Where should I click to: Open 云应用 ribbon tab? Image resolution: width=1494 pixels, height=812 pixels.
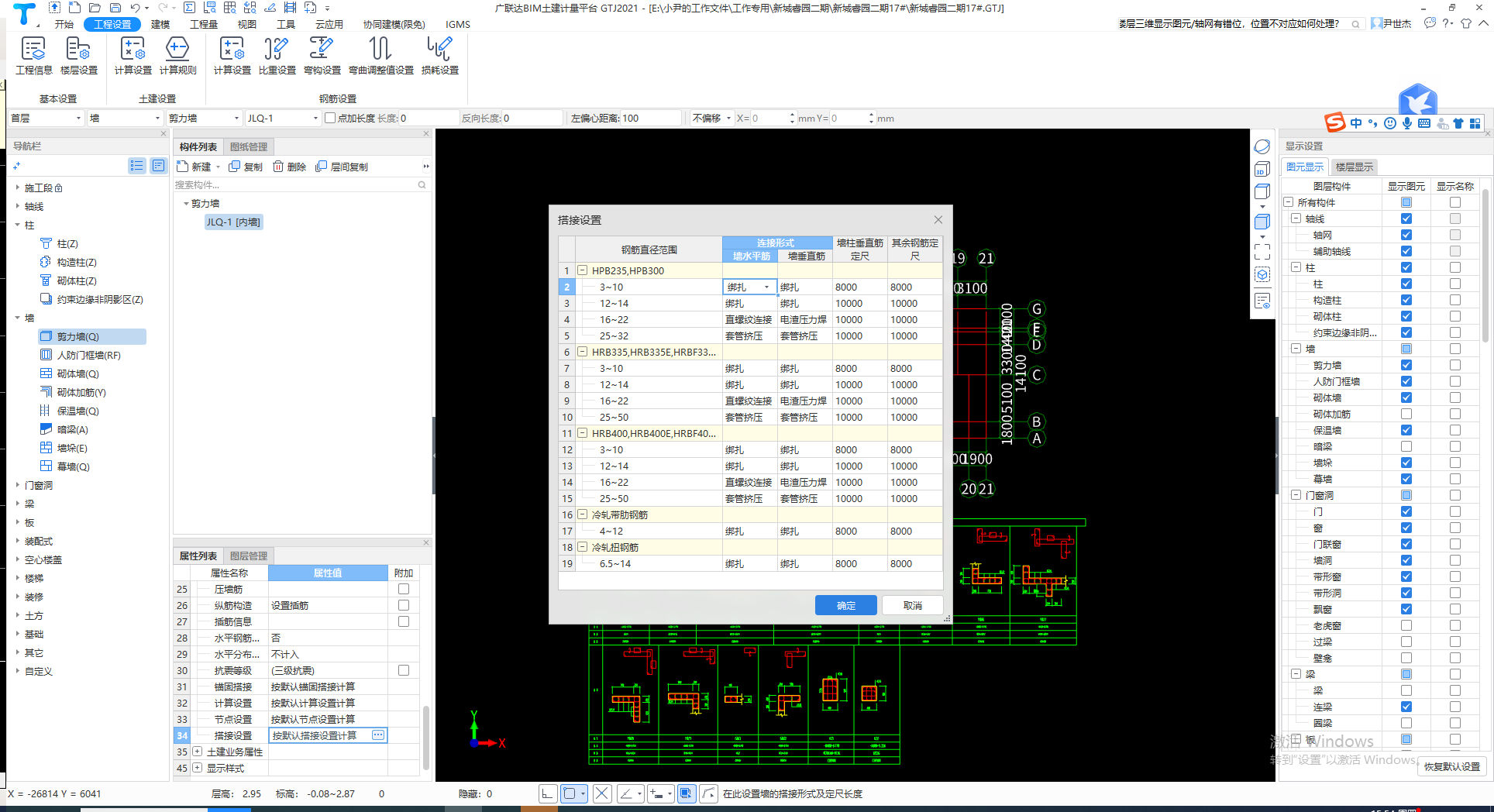[329, 24]
